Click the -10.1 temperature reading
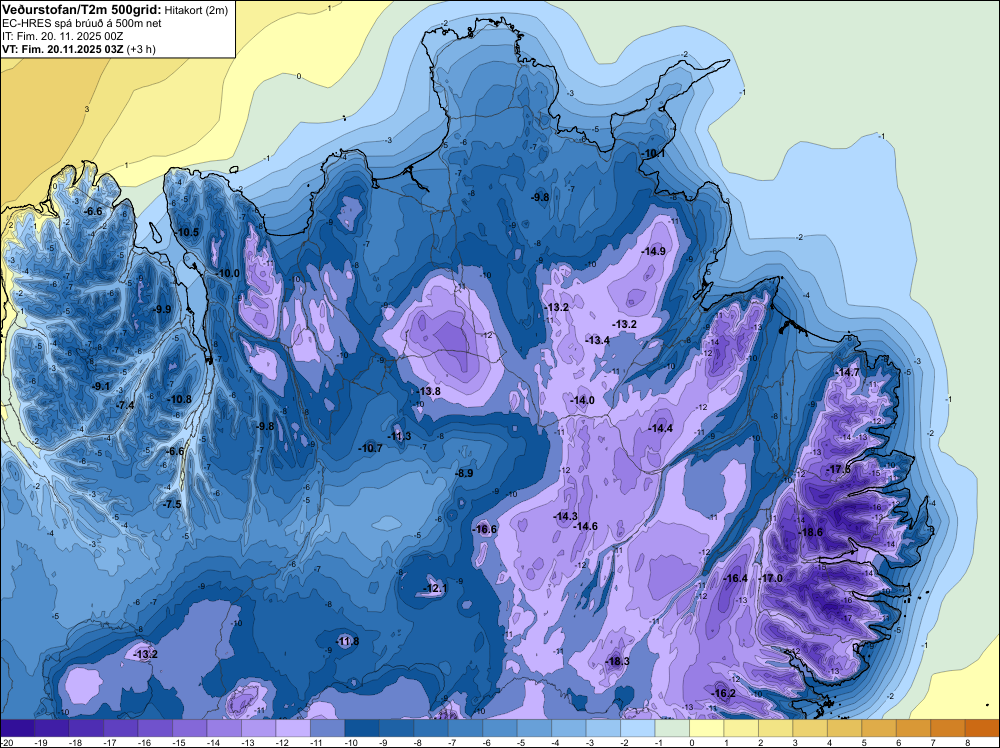This screenshot has height=748, width=1000. tap(653, 154)
